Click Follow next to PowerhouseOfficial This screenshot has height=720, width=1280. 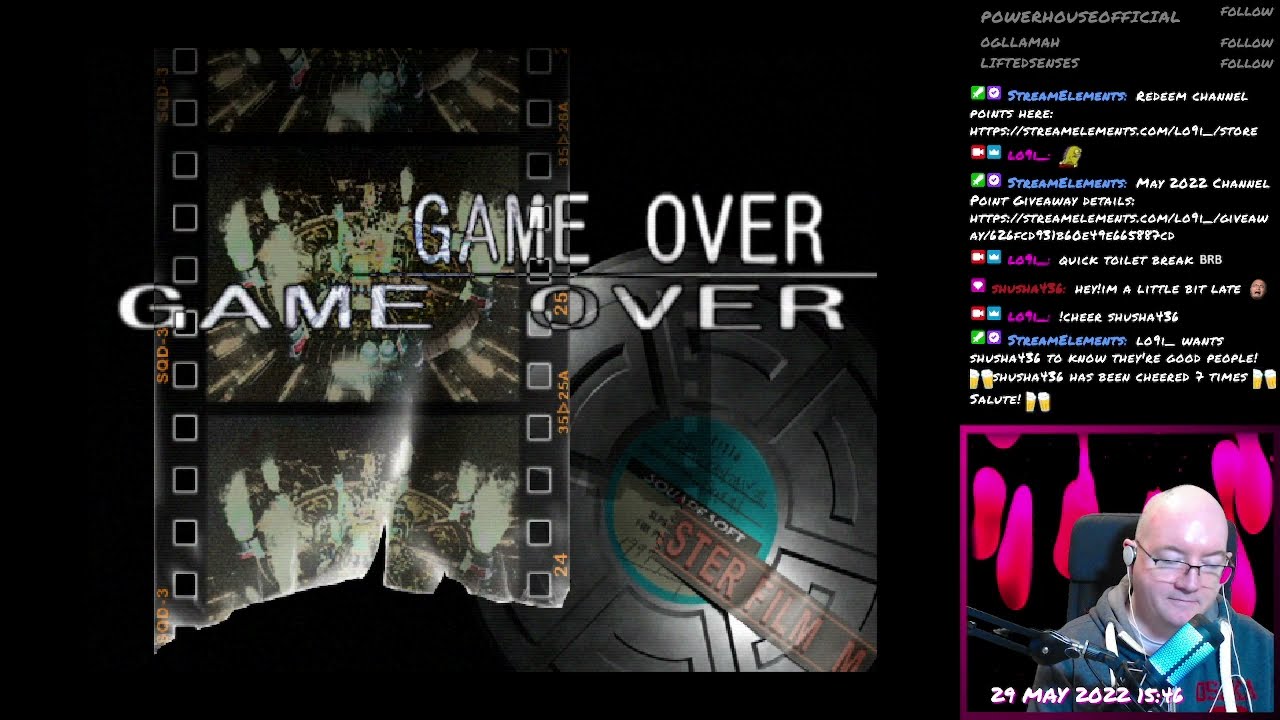(1246, 12)
